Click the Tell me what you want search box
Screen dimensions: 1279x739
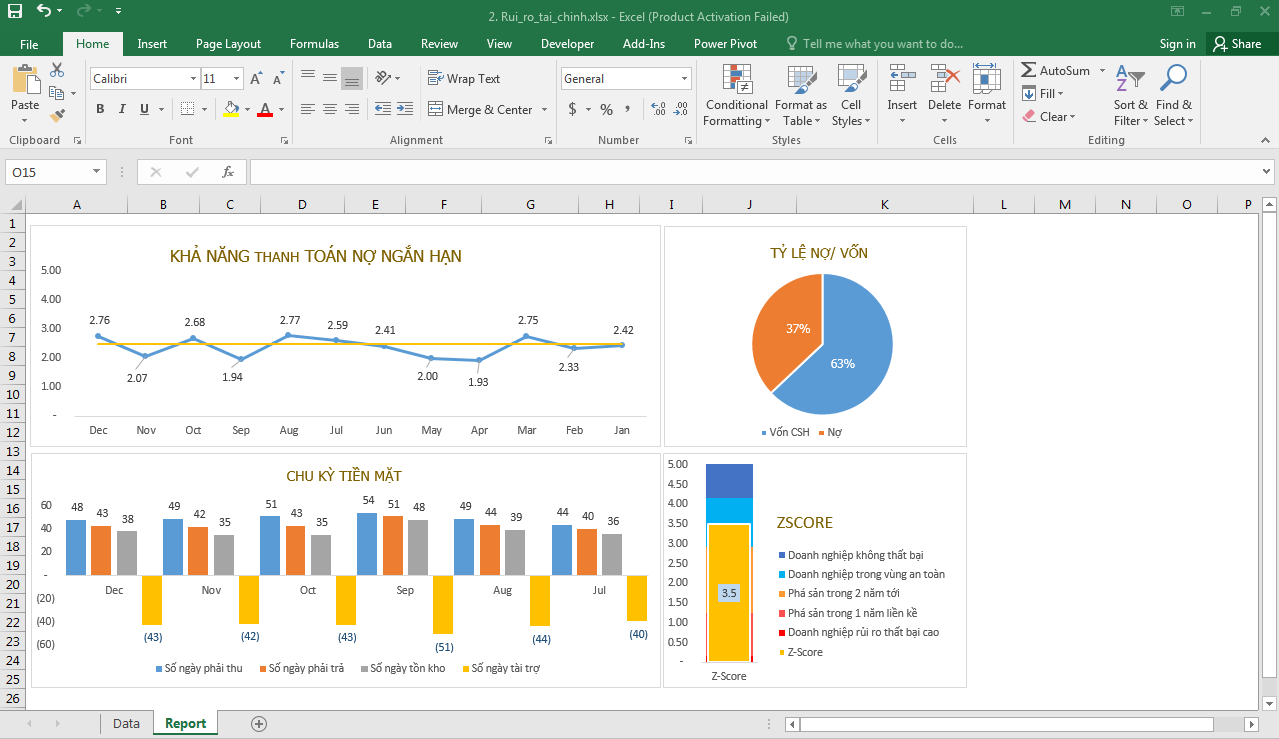click(x=874, y=44)
